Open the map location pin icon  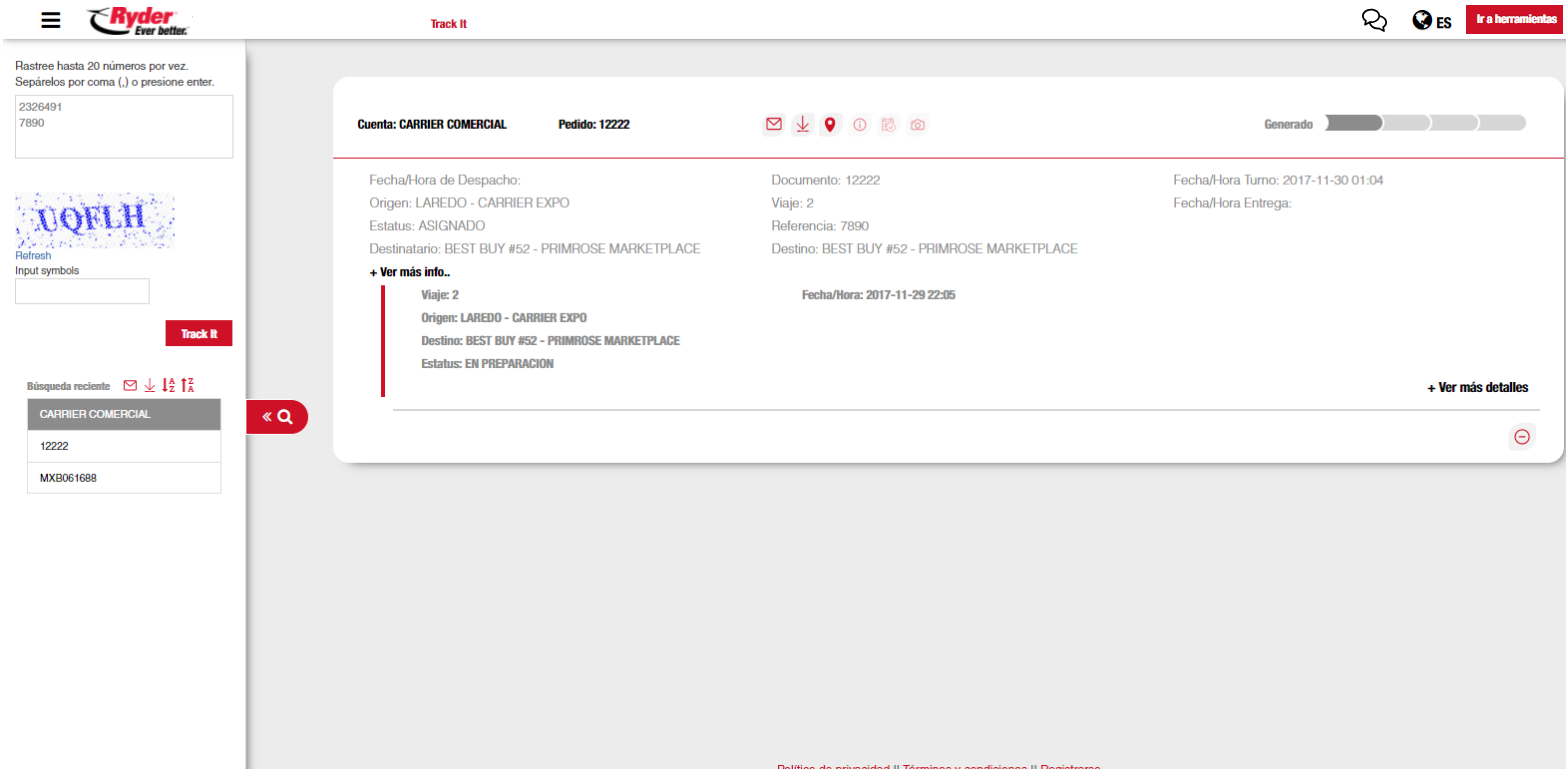click(829, 125)
